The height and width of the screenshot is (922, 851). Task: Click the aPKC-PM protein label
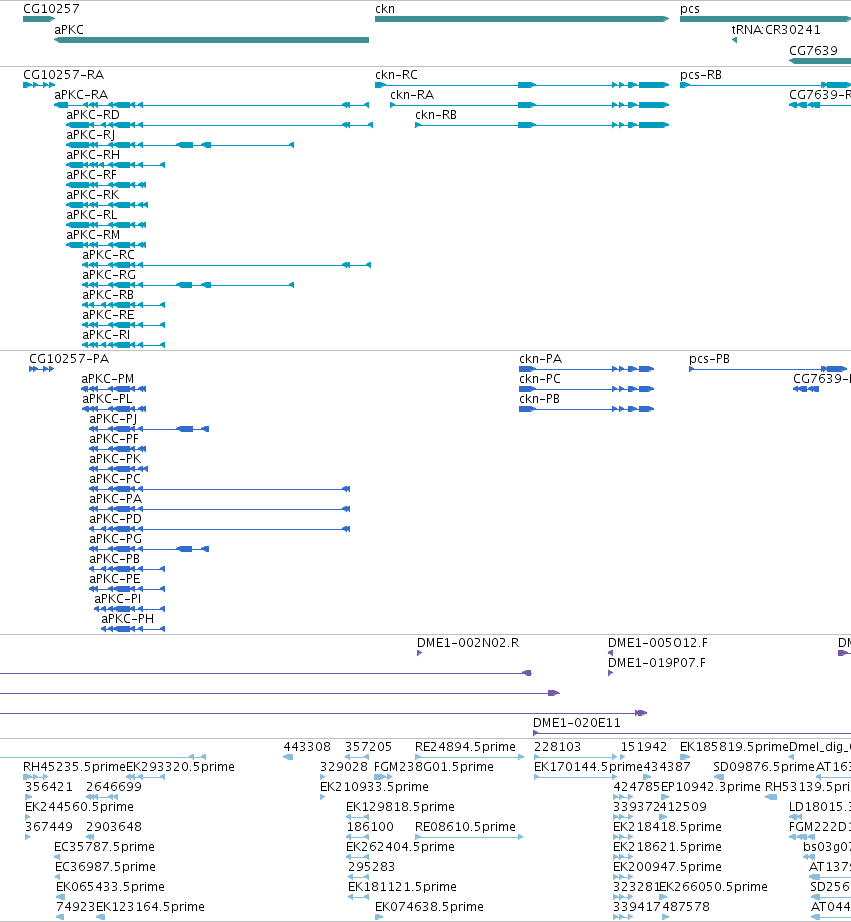108,379
